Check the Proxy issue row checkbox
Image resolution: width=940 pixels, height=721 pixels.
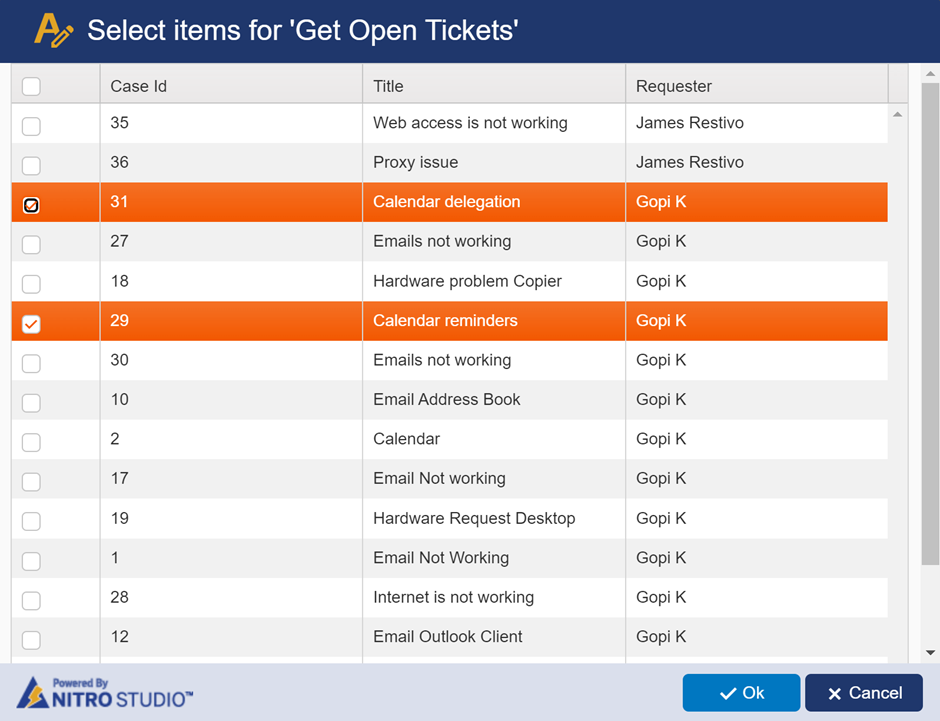(x=30, y=164)
